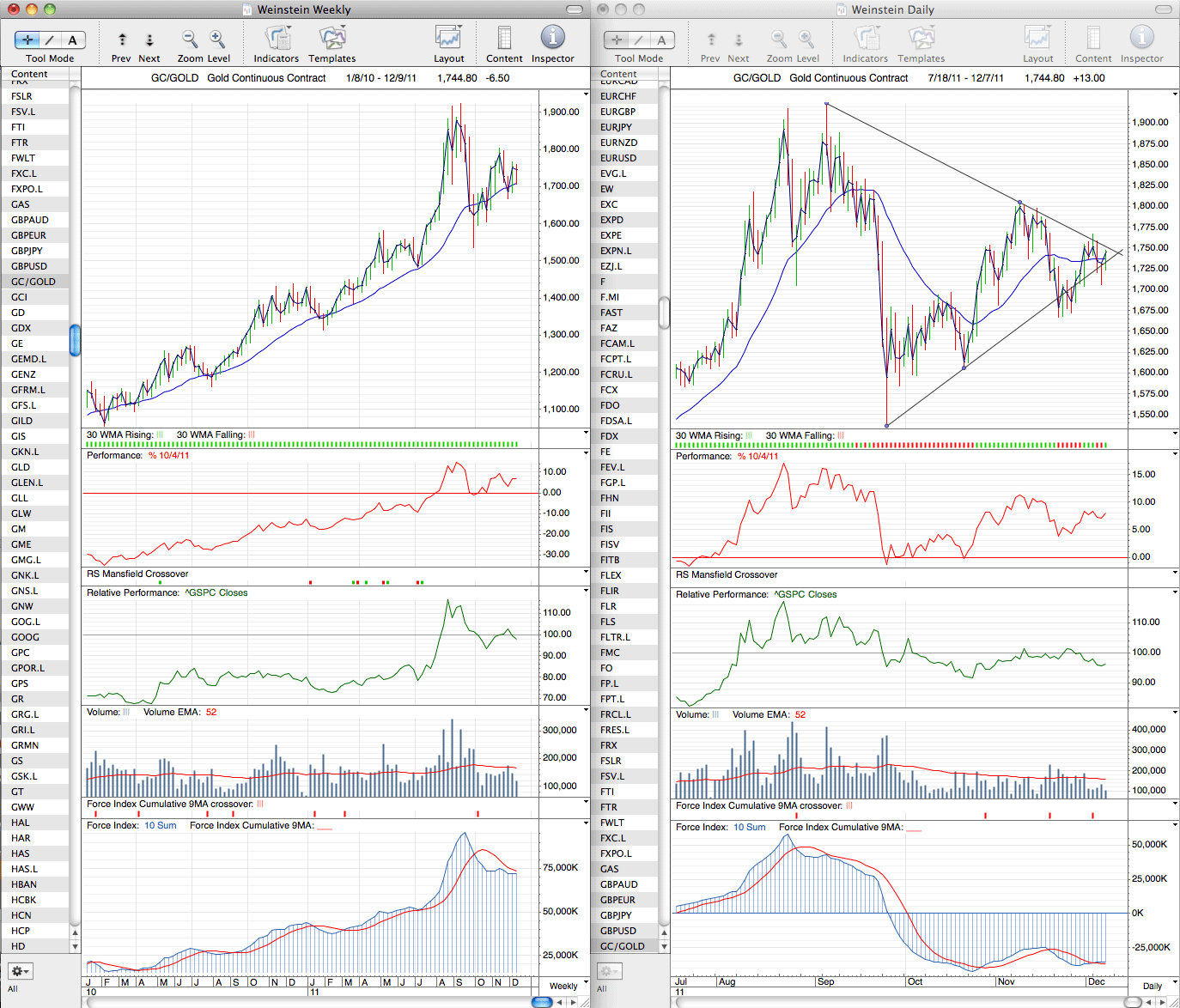Expand Weekly Performance pane menu arrow
The height and width of the screenshot is (1008, 1180).
[587, 452]
